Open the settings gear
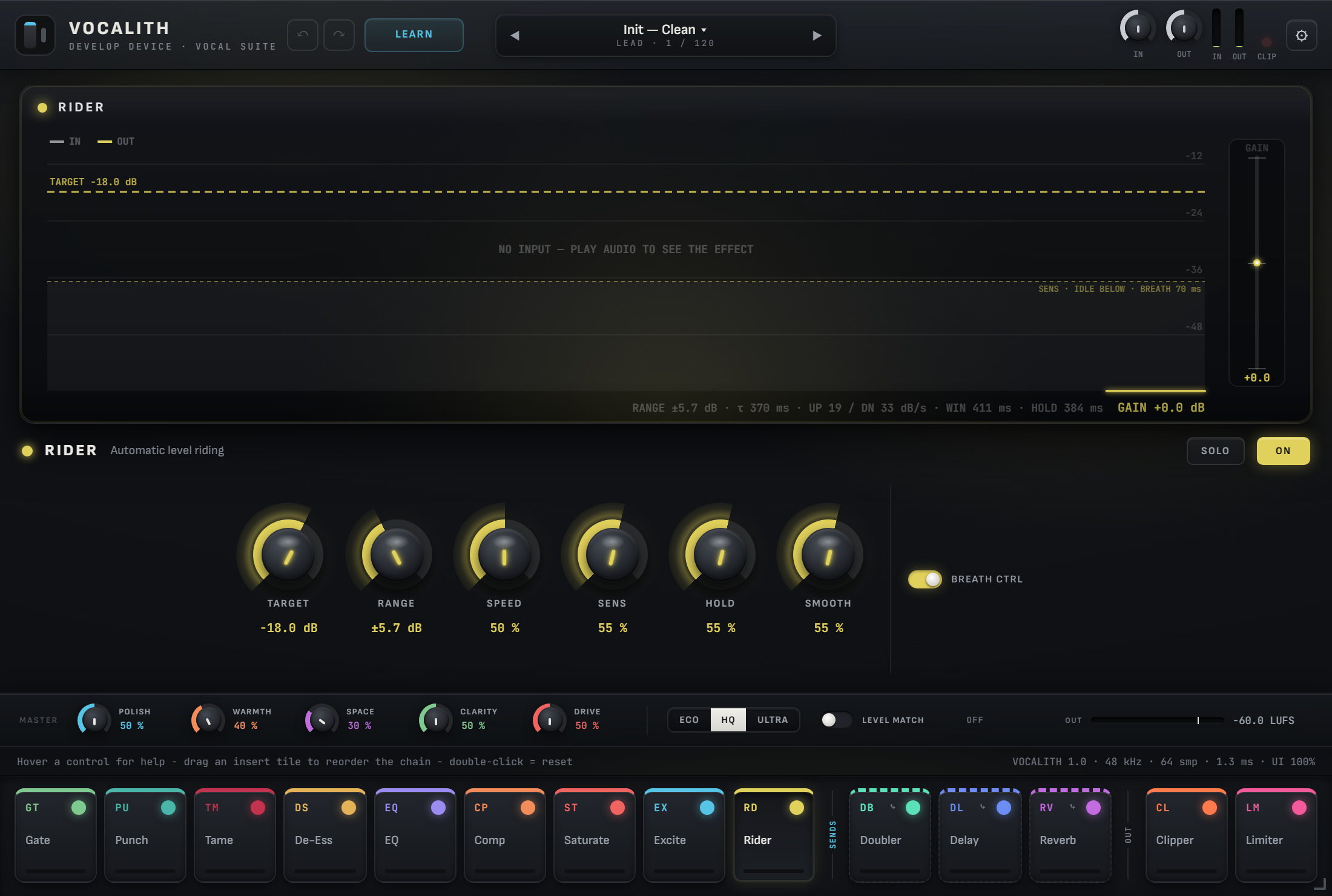Screen dimensions: 1332x896 tap(1301, 36)
